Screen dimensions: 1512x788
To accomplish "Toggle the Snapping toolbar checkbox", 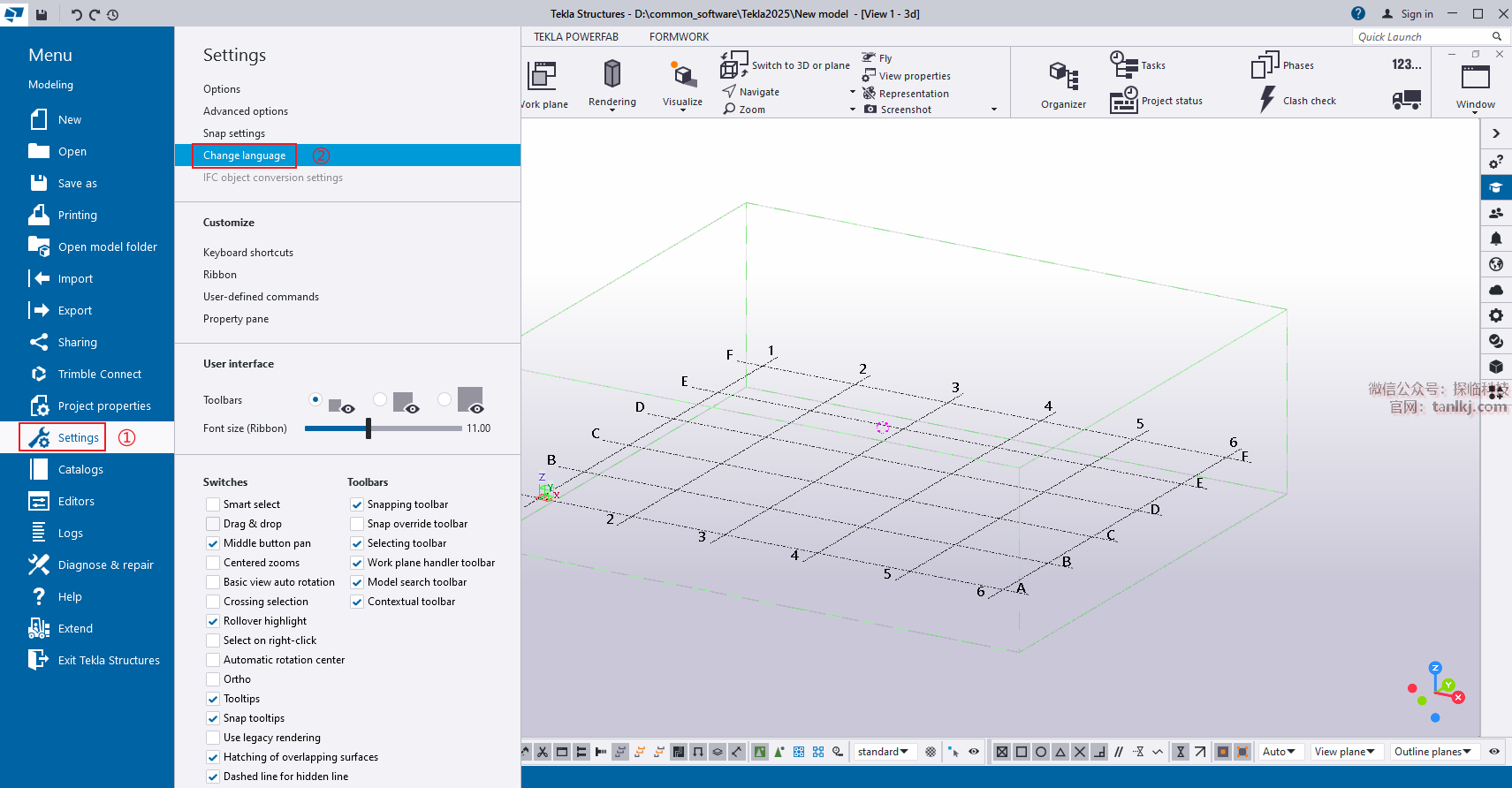I will click(x=357, y=504).
